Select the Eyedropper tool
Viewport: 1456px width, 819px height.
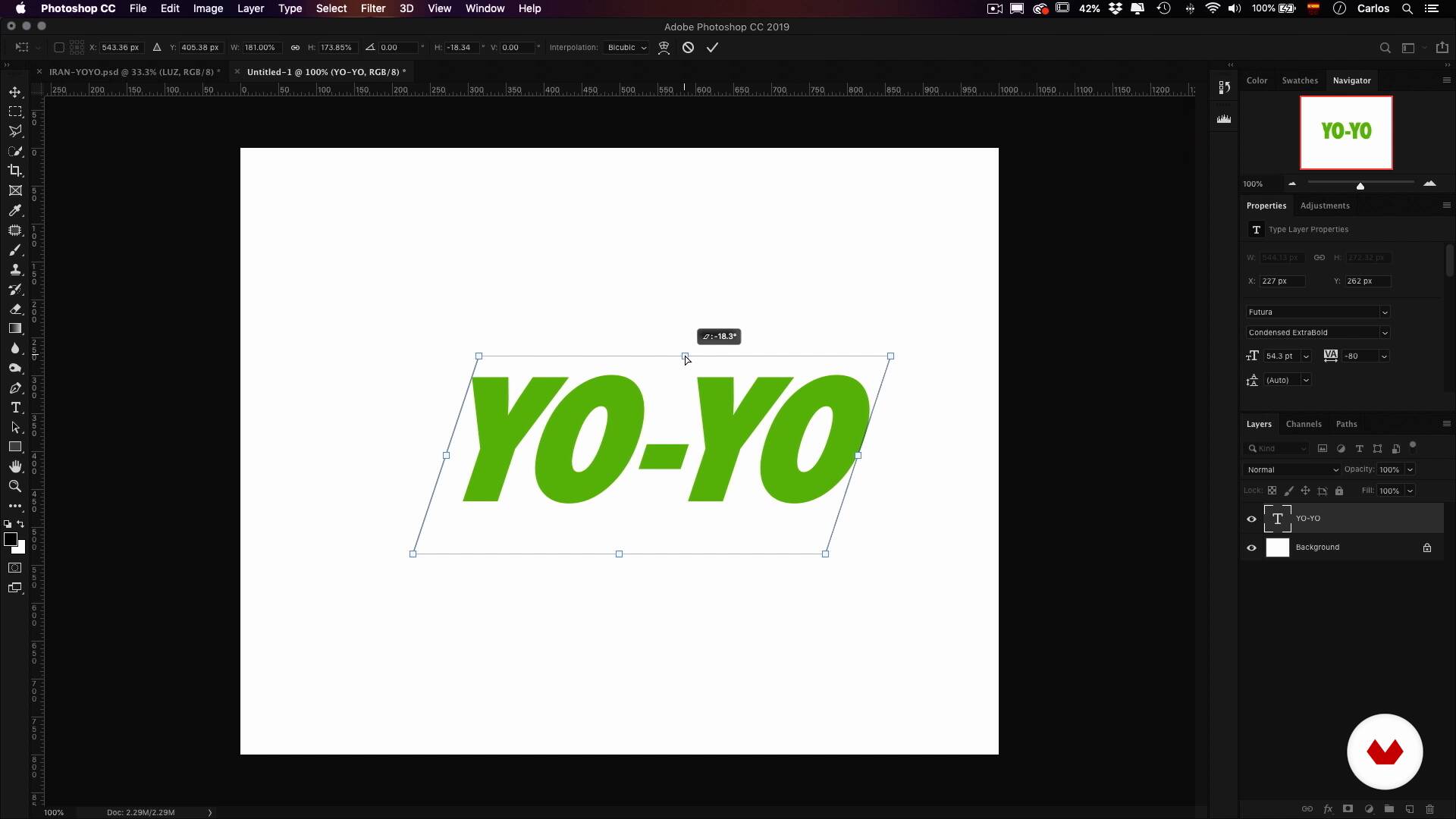point(15,211)
